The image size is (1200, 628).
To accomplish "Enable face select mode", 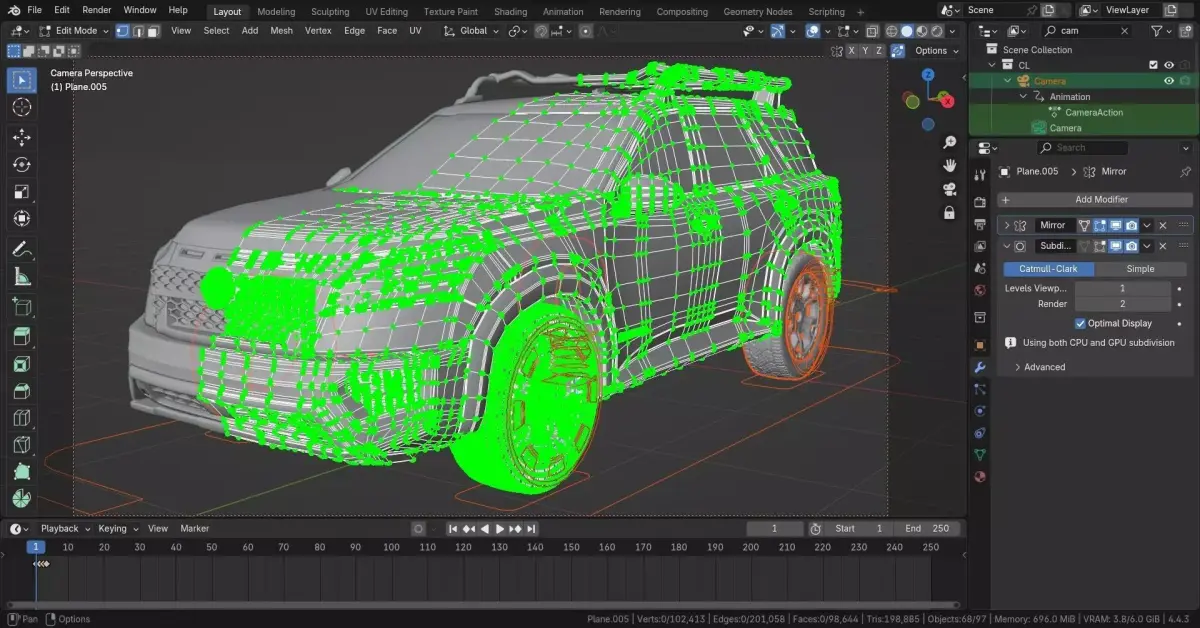I will point(153,31).
